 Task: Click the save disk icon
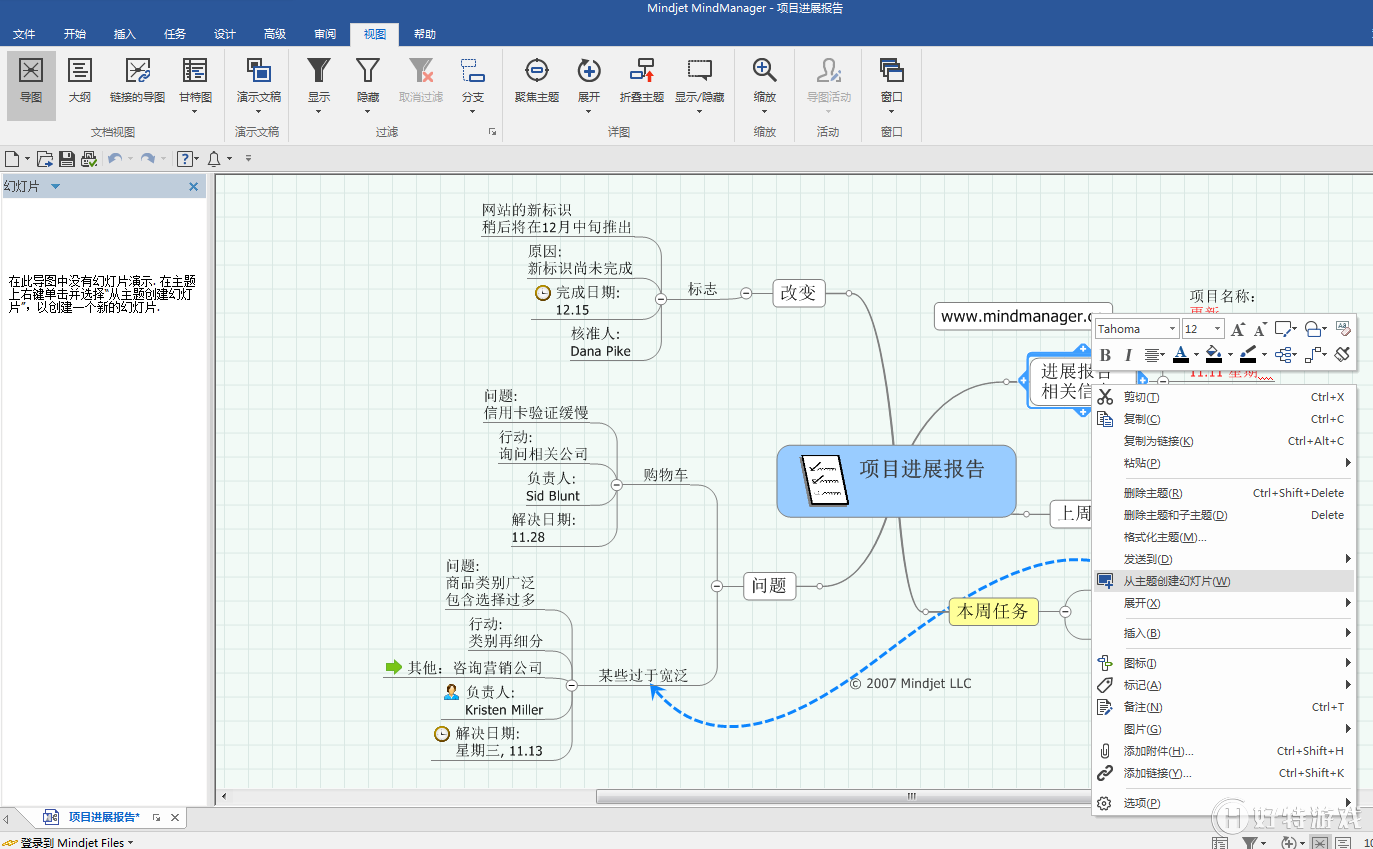coord(67,158)
